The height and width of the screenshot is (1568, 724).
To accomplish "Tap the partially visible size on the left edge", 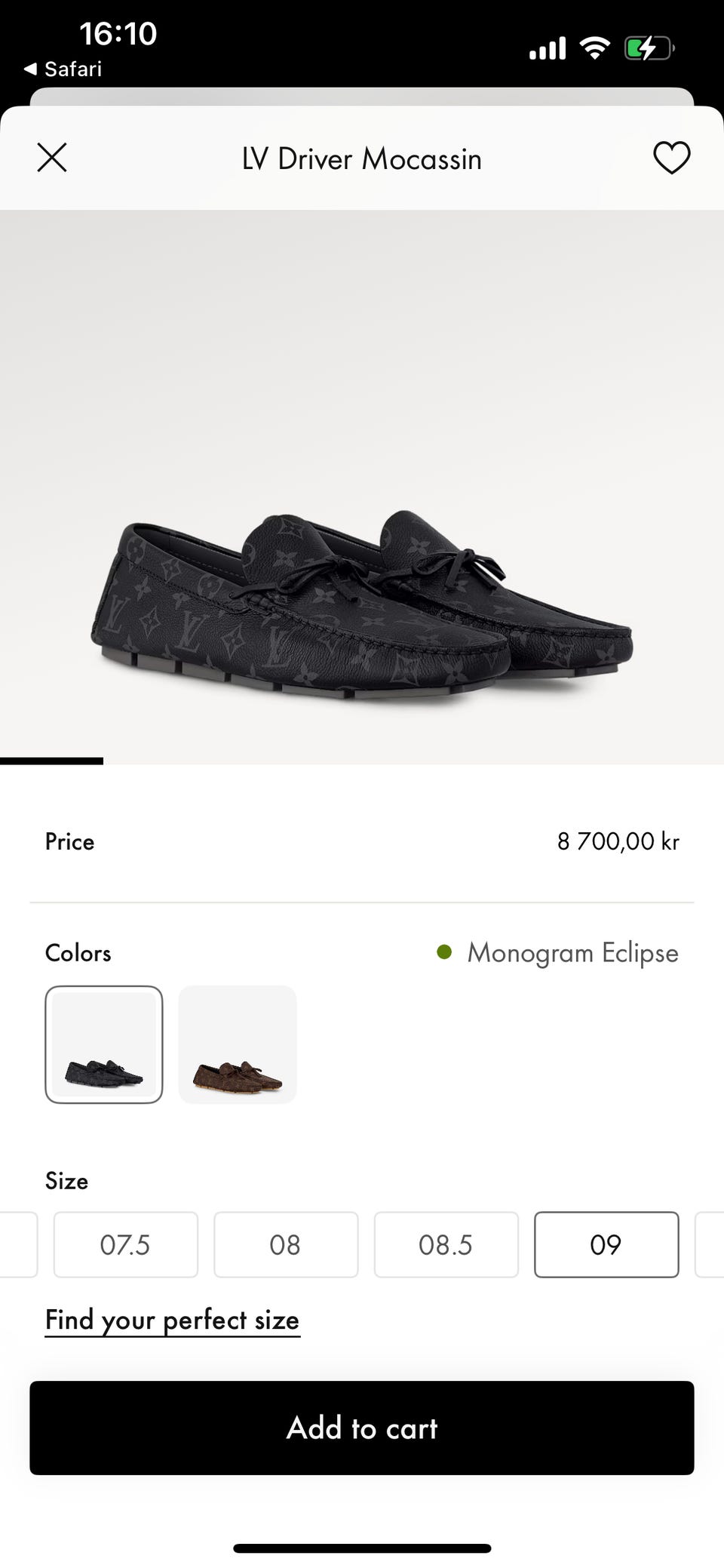I will (18, 1244).
